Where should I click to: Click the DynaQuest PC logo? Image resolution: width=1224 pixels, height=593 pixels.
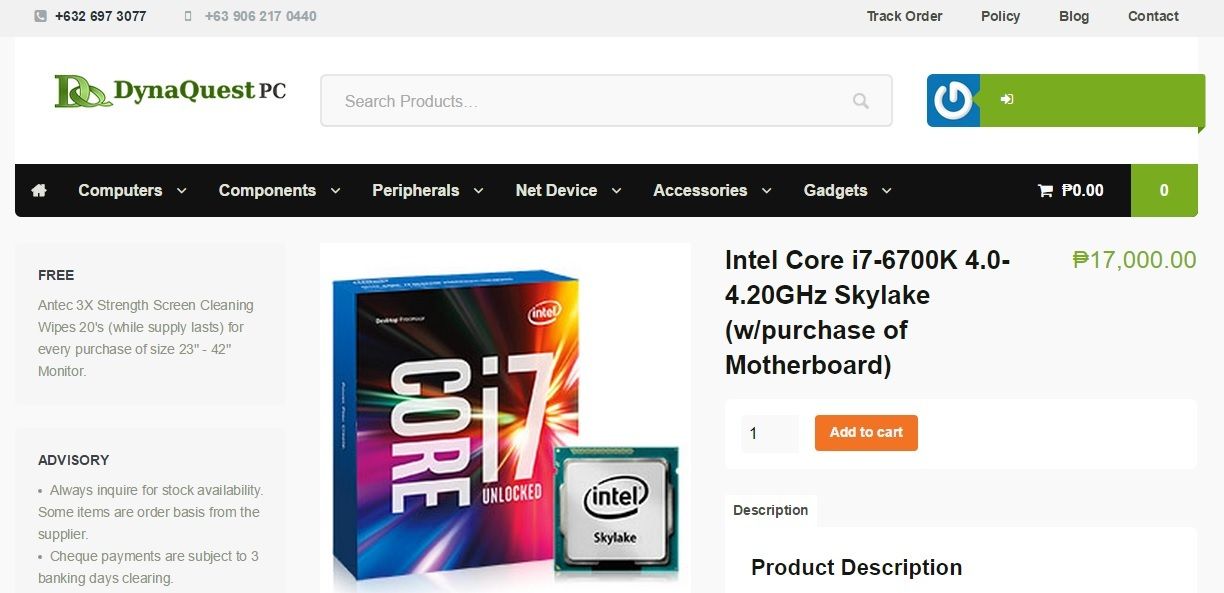(170, 91)
